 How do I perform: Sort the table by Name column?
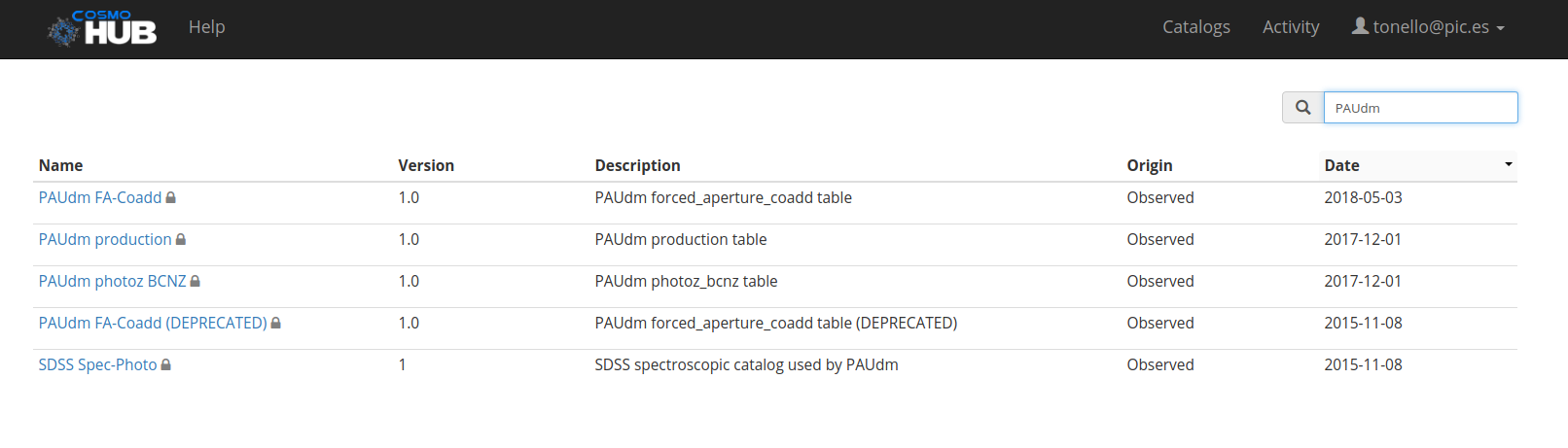[x=60, y=165]
